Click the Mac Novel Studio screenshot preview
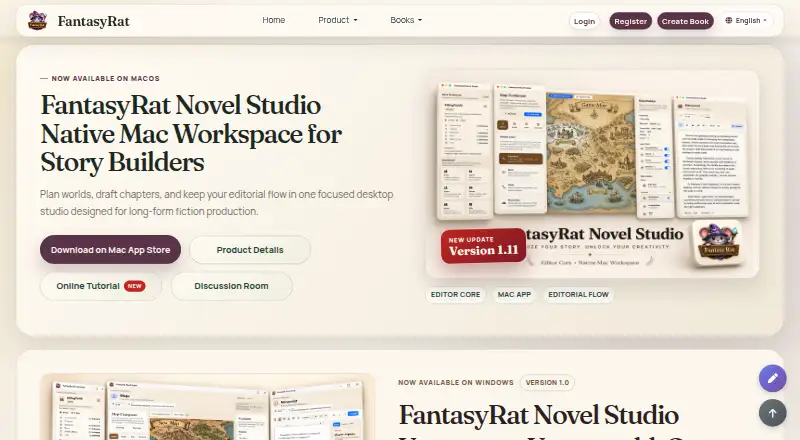The width and height of the screenshot is (800, 440). coord(592,174)
